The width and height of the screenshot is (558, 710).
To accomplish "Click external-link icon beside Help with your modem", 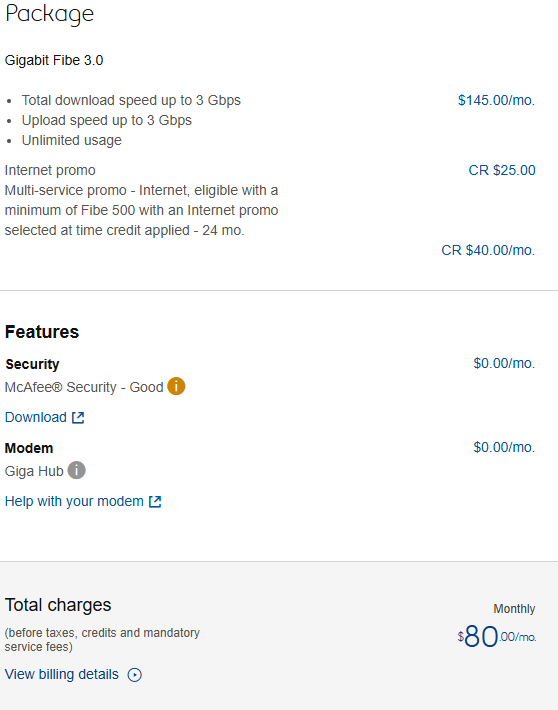I will 155,502.
